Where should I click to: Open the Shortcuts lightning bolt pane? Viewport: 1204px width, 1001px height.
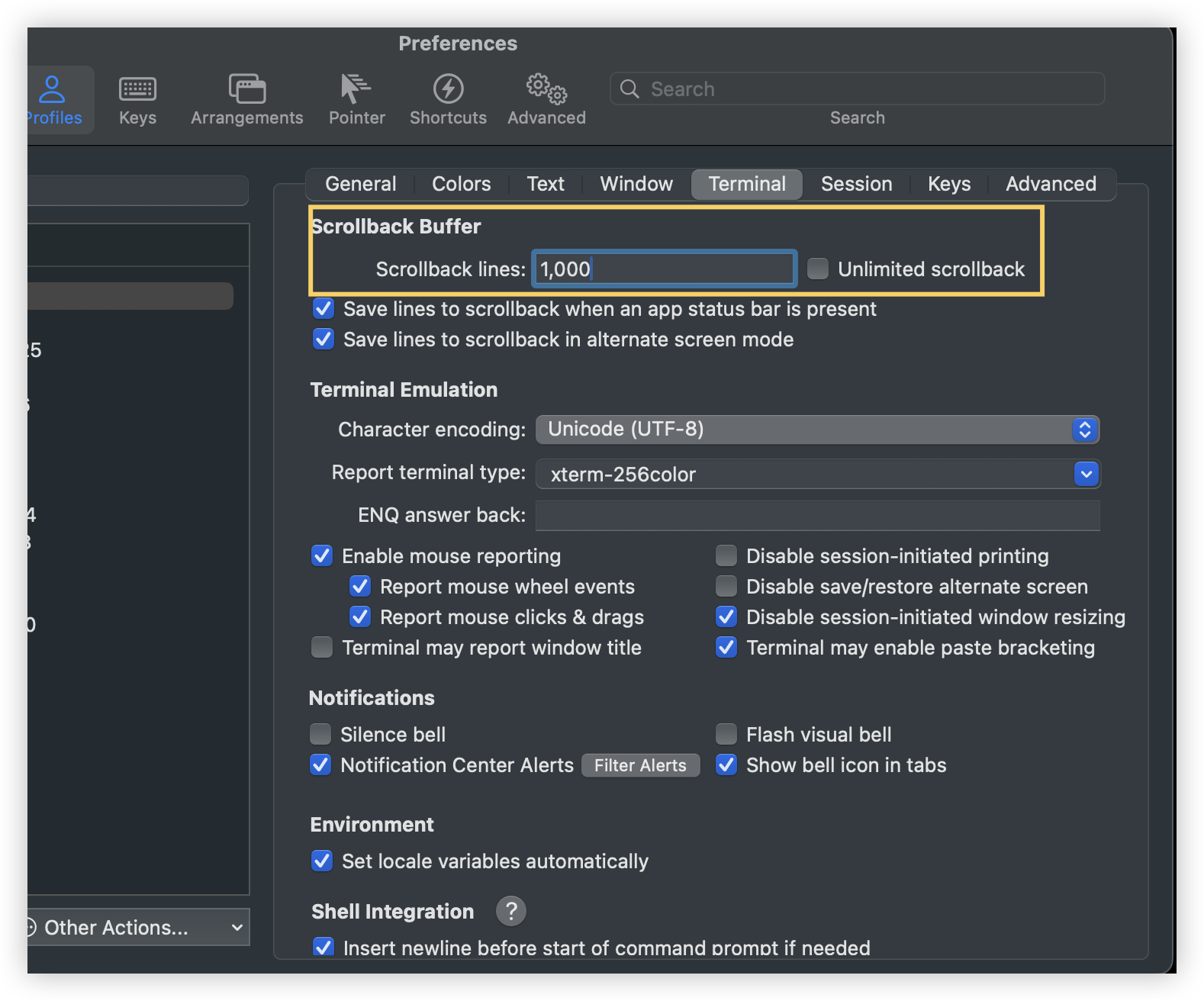(x=448, y=100)
